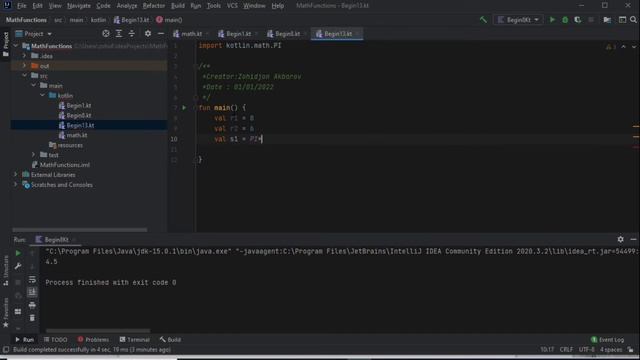Viewport: 640px width, 360px height.
Task: Debug BeginIKt with the green bug icon
Action: point(565,20)
